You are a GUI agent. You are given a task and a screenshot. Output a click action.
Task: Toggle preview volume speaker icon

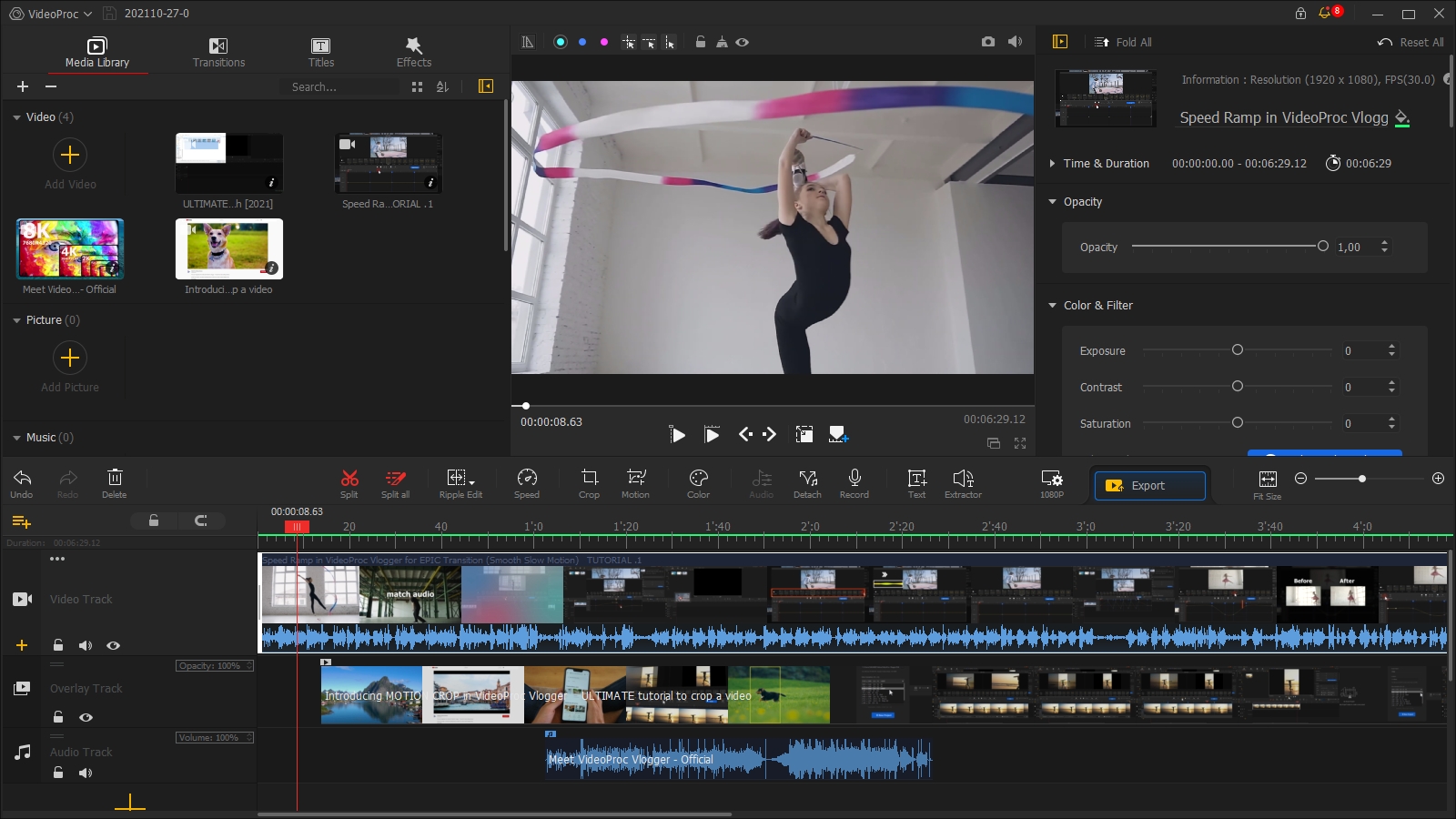point(1016,42)
